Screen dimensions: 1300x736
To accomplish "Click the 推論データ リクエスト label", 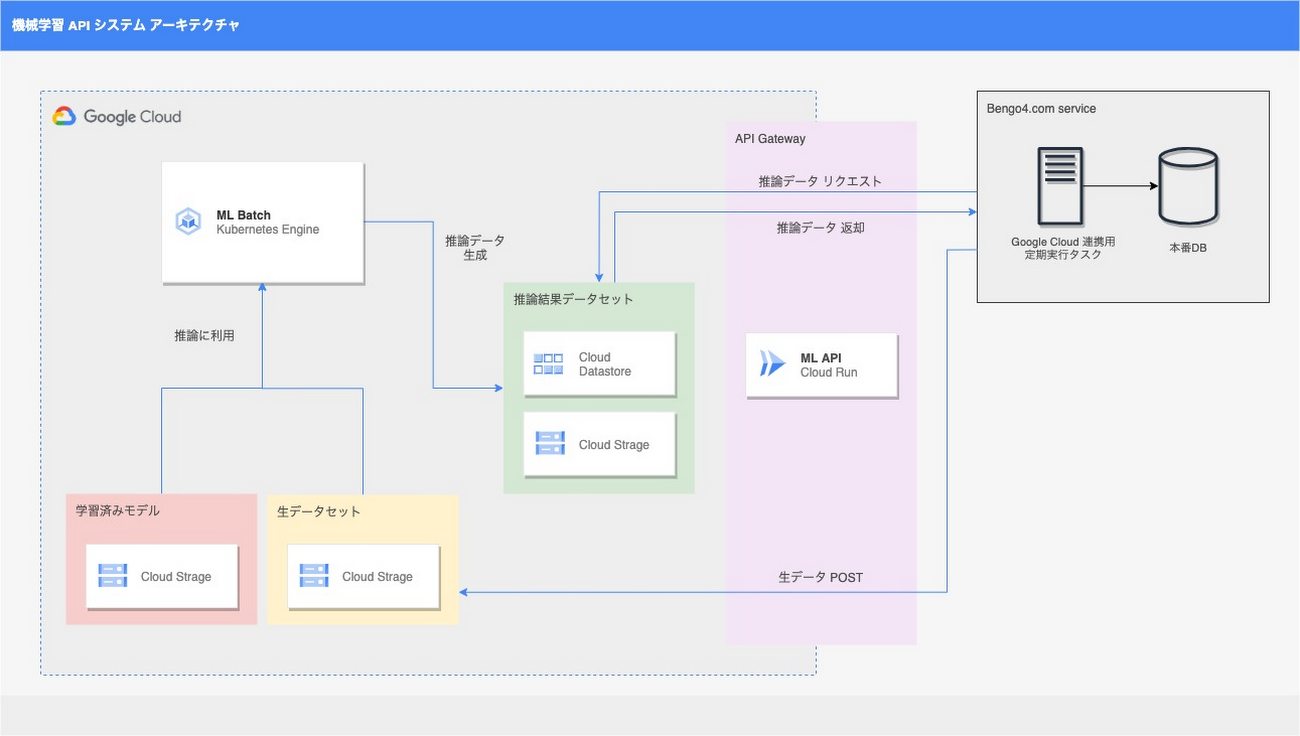I will [x=820, y=182].
